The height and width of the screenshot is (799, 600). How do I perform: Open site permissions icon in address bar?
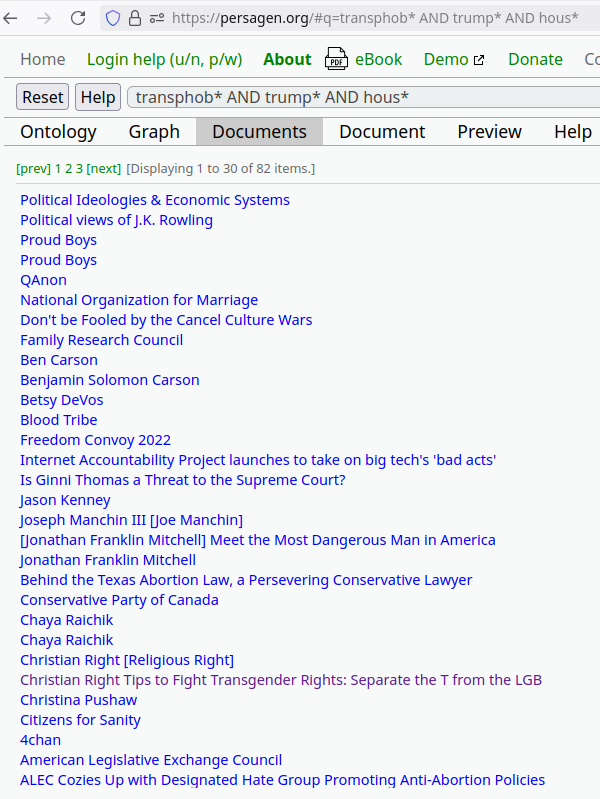[157, 18]
